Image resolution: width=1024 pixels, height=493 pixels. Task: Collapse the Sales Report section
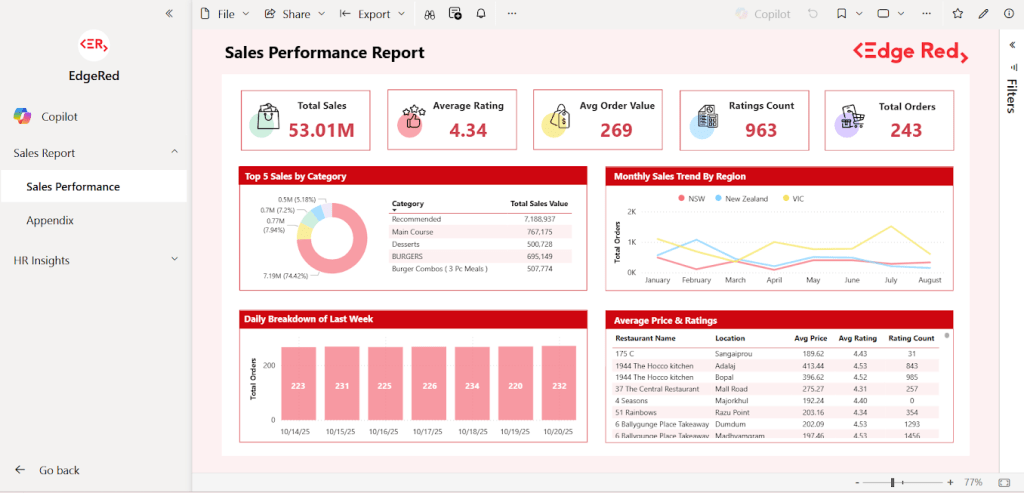tap(175, 153)
